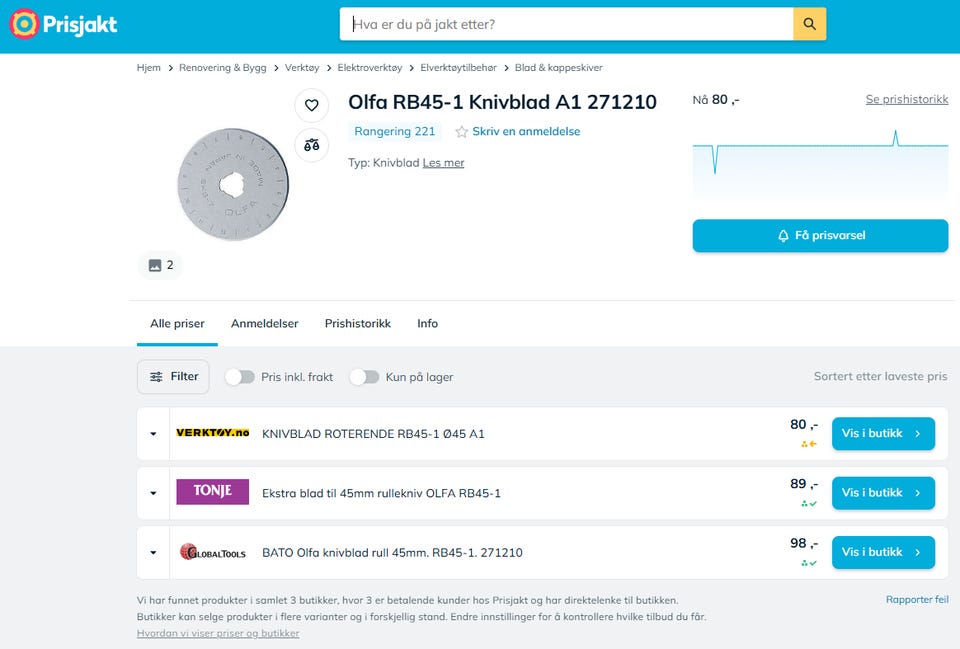Click offer title BATO Olfa knivblad rull 45mm
Screen dimensions: 960x649
tap(392, 552)
